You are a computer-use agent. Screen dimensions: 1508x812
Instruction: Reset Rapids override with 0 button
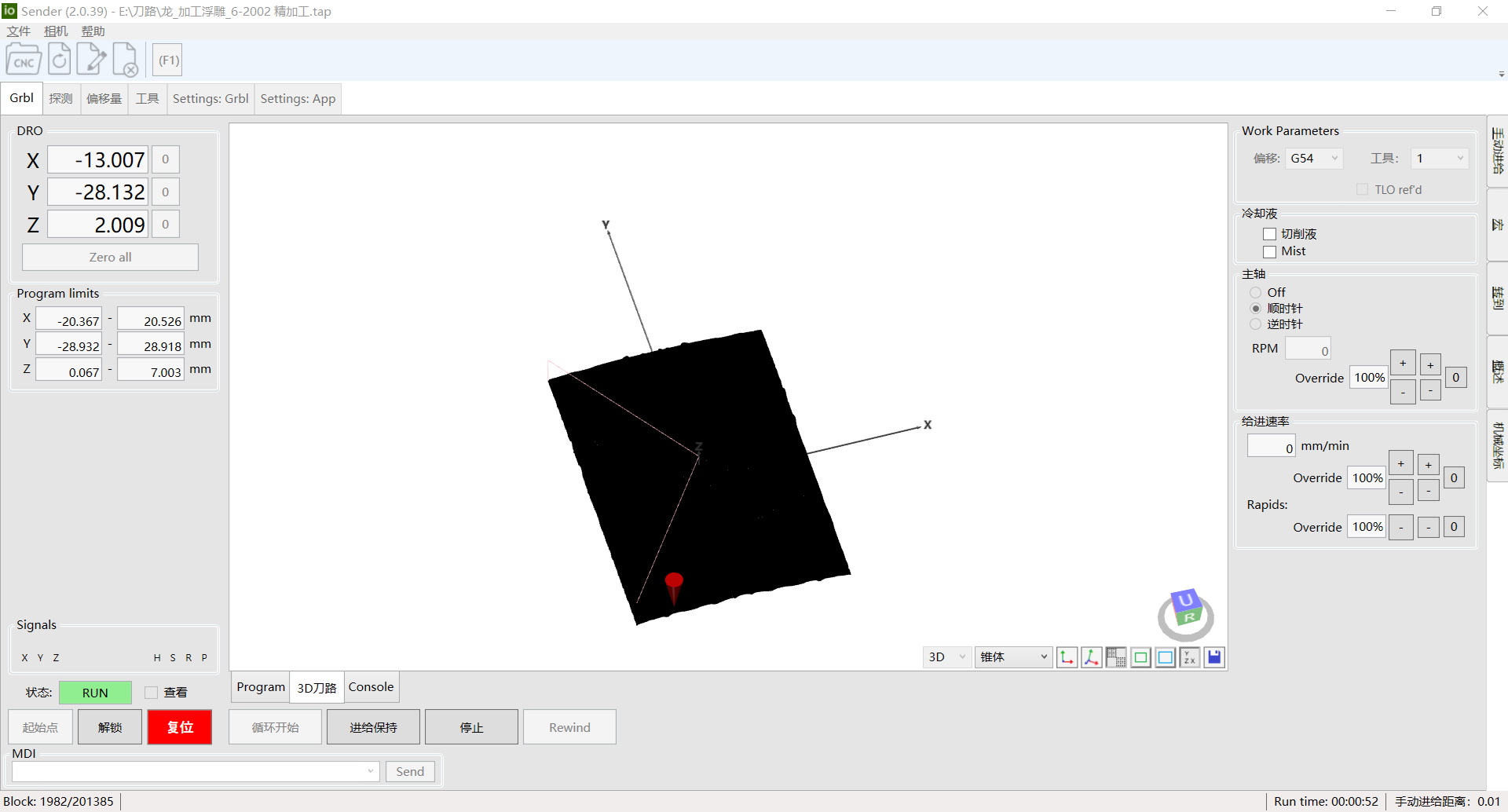coord(1454,527)
